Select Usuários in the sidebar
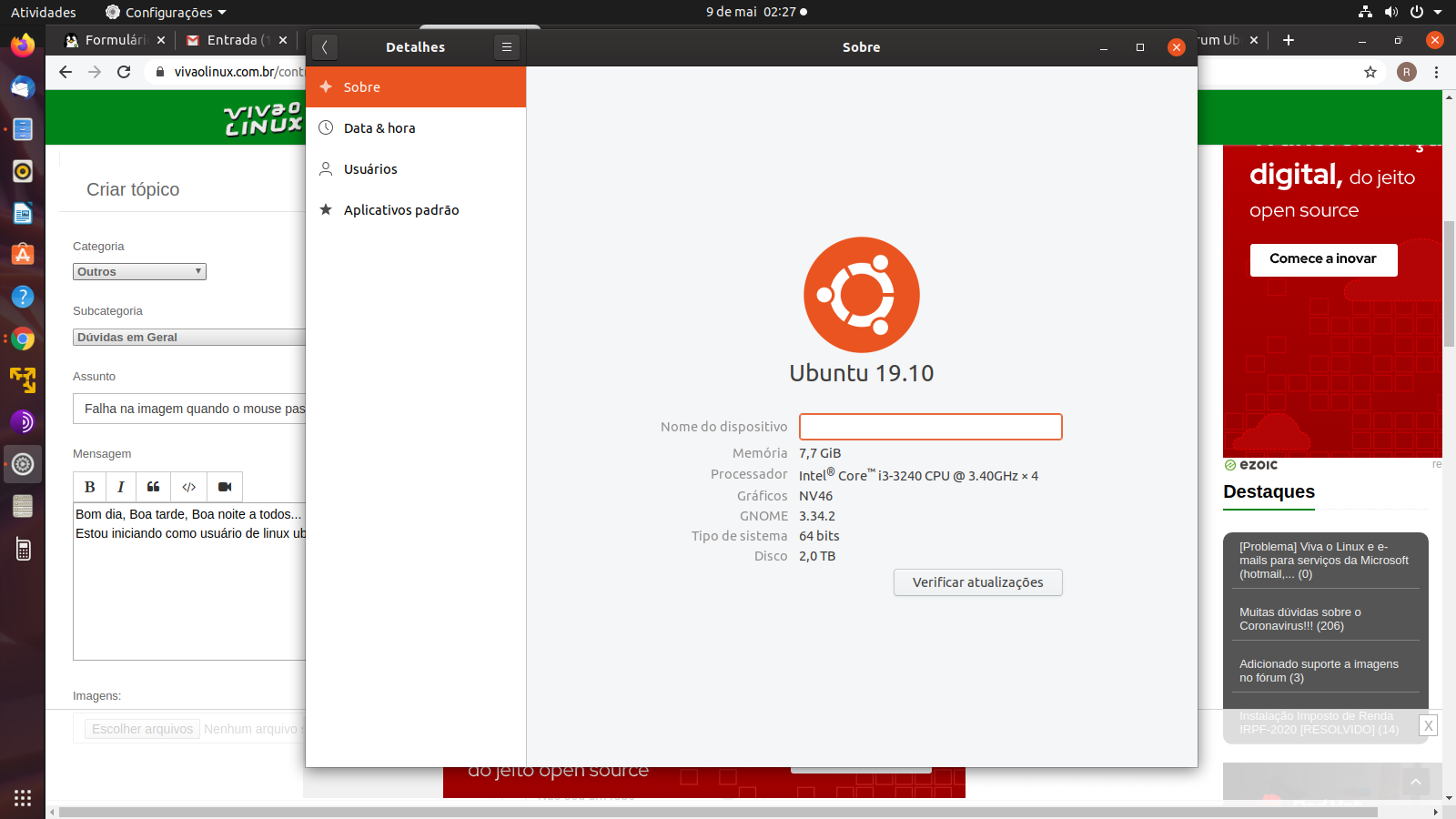 [x=416, y=169]
